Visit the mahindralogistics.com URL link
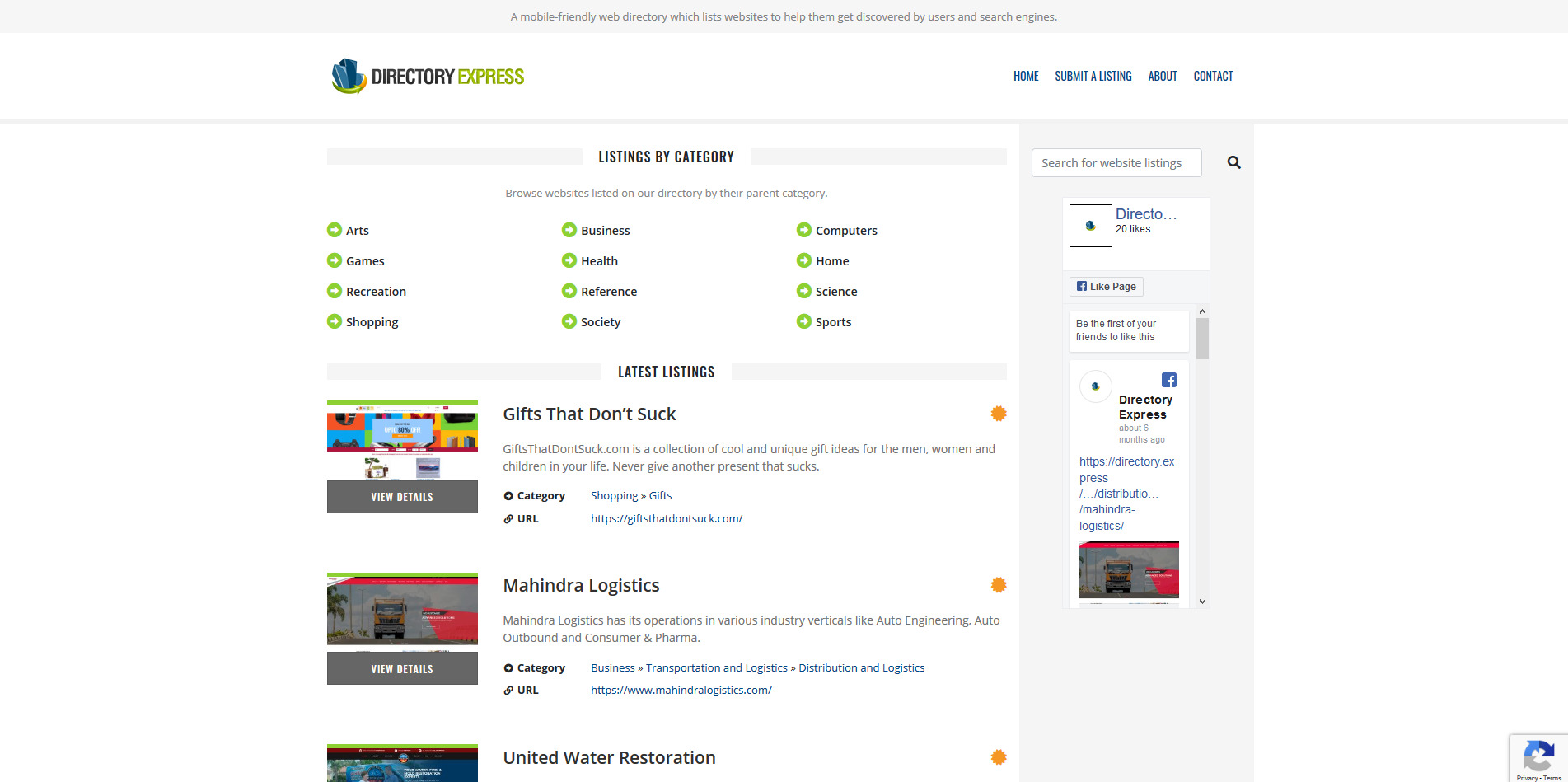Screen dimensions: 1568x782 pos(681,691)
